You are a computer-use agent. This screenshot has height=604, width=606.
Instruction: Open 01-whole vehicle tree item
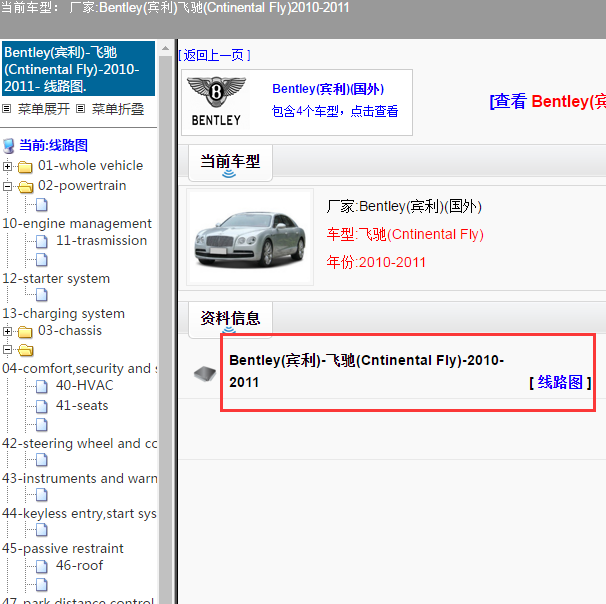(x=90, y=166)
